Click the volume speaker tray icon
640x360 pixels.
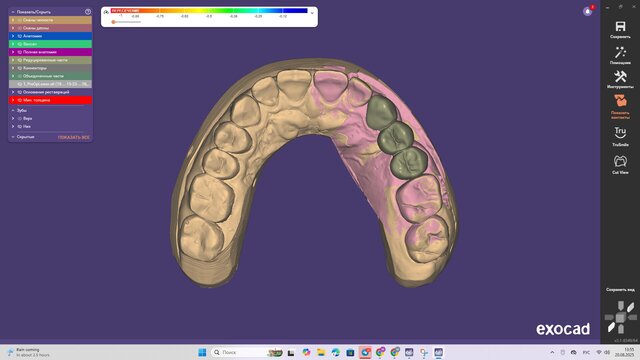click(607, 352)
